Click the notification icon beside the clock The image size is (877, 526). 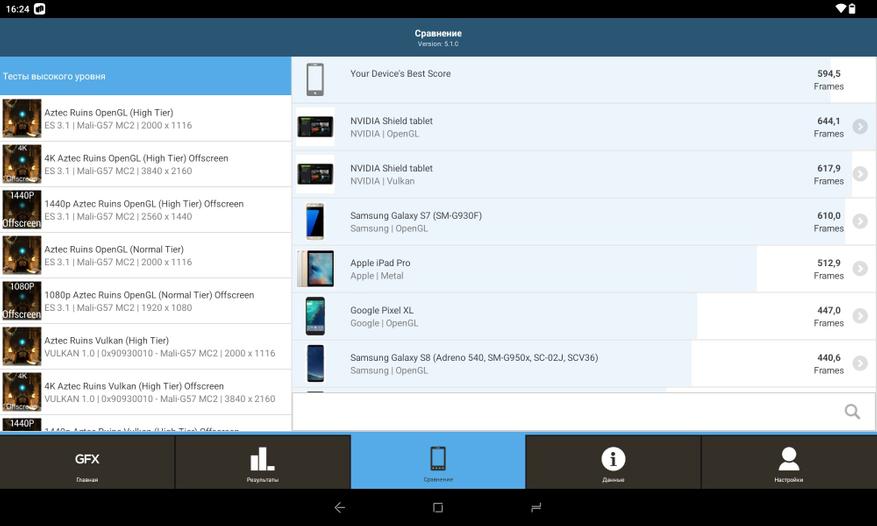[40, 9]
